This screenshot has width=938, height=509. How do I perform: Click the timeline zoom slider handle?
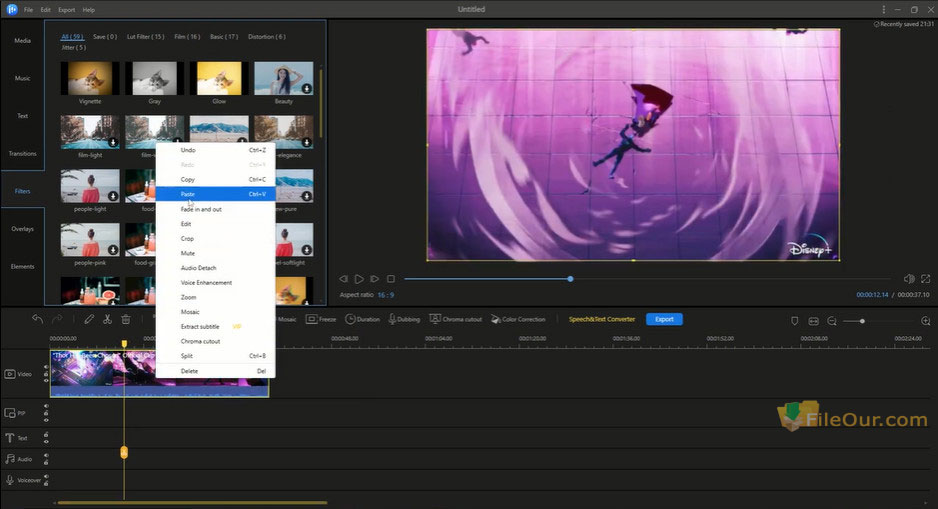[x=862, y=321]
